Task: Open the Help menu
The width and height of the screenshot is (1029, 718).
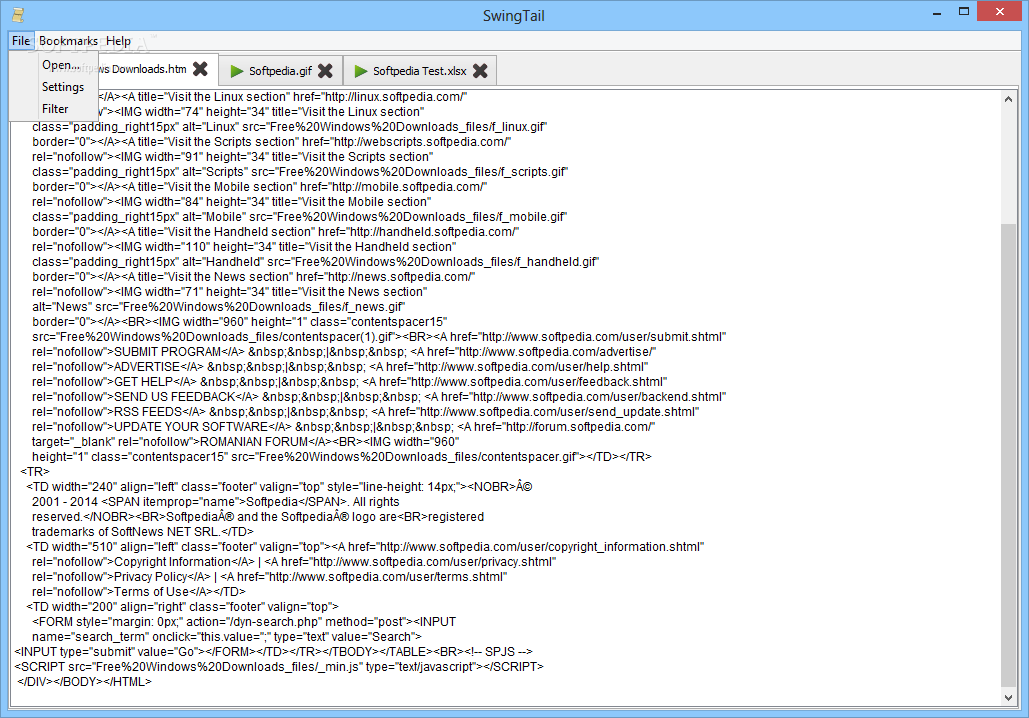Action: pyautogui.click(x=119, y=41)
